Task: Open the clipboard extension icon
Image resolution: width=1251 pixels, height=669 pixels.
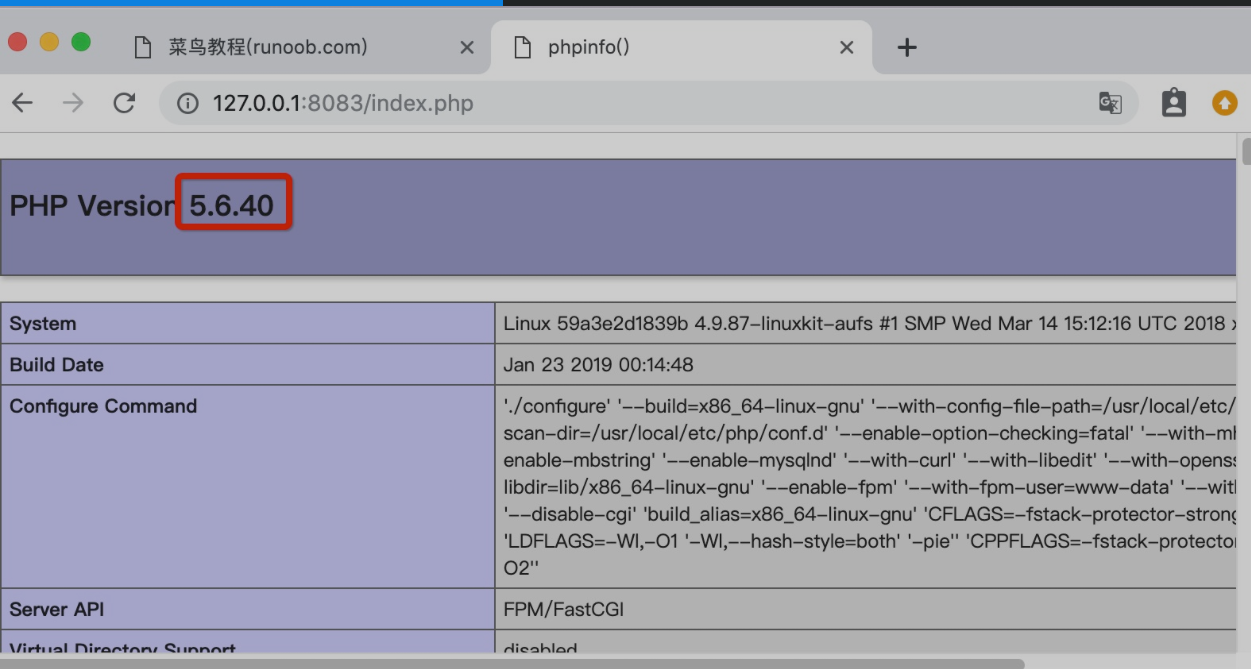Action: (1173, 102)
